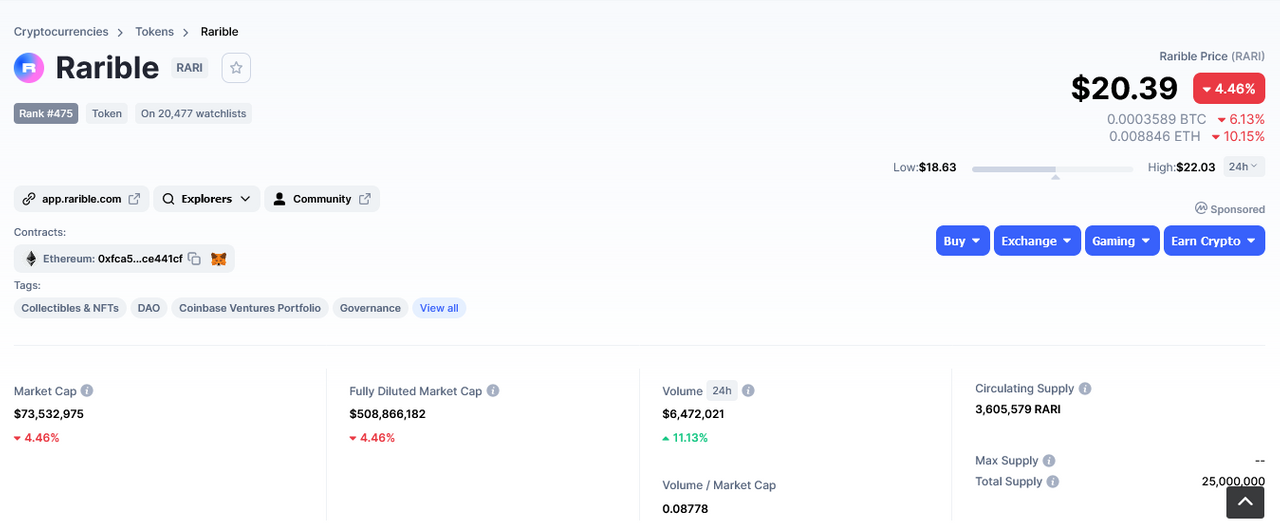Click info icon next to Market Cap
Screen dimensions: 1280x524
pyautogui.click(x=87, y=391)
